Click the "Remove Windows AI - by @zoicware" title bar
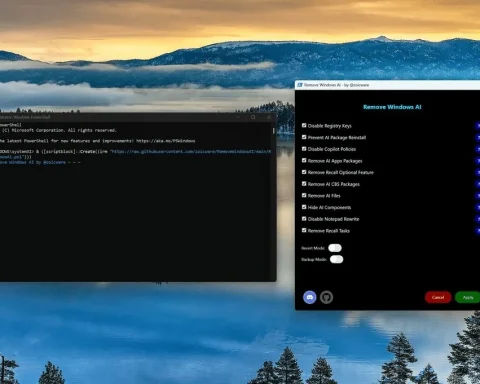Screen dimensions: 480x384 tap(387, 85)
